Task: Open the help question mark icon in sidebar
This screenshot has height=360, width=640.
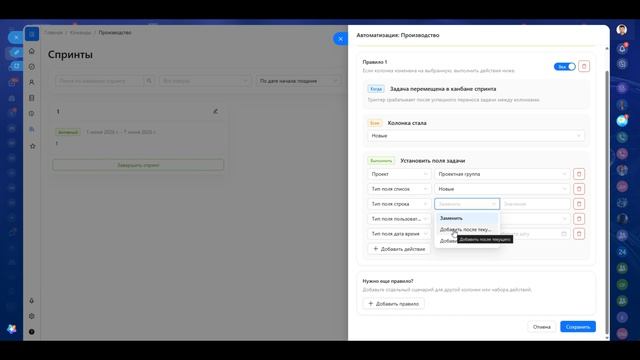Action: (31, 331)
